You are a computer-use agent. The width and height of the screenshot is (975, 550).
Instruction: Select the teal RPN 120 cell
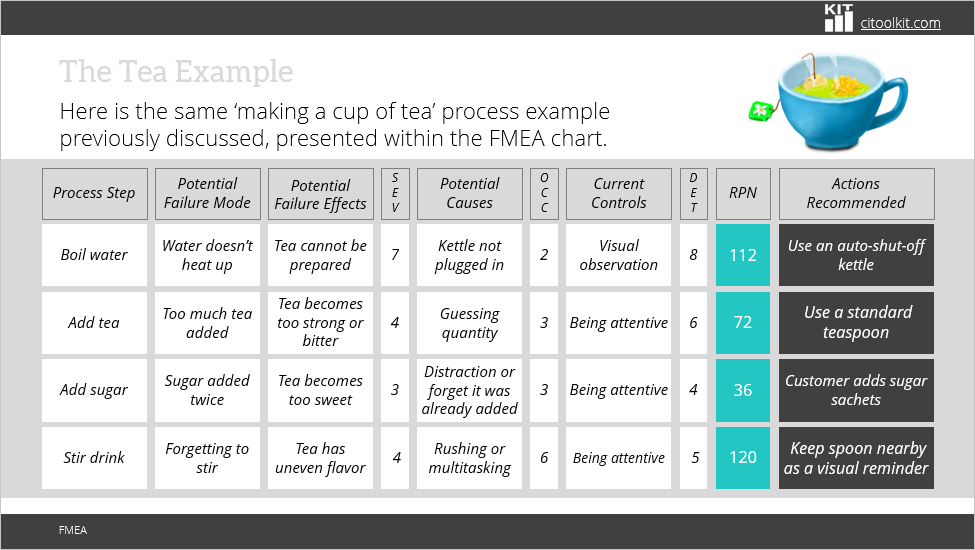[x=743, y=458]
